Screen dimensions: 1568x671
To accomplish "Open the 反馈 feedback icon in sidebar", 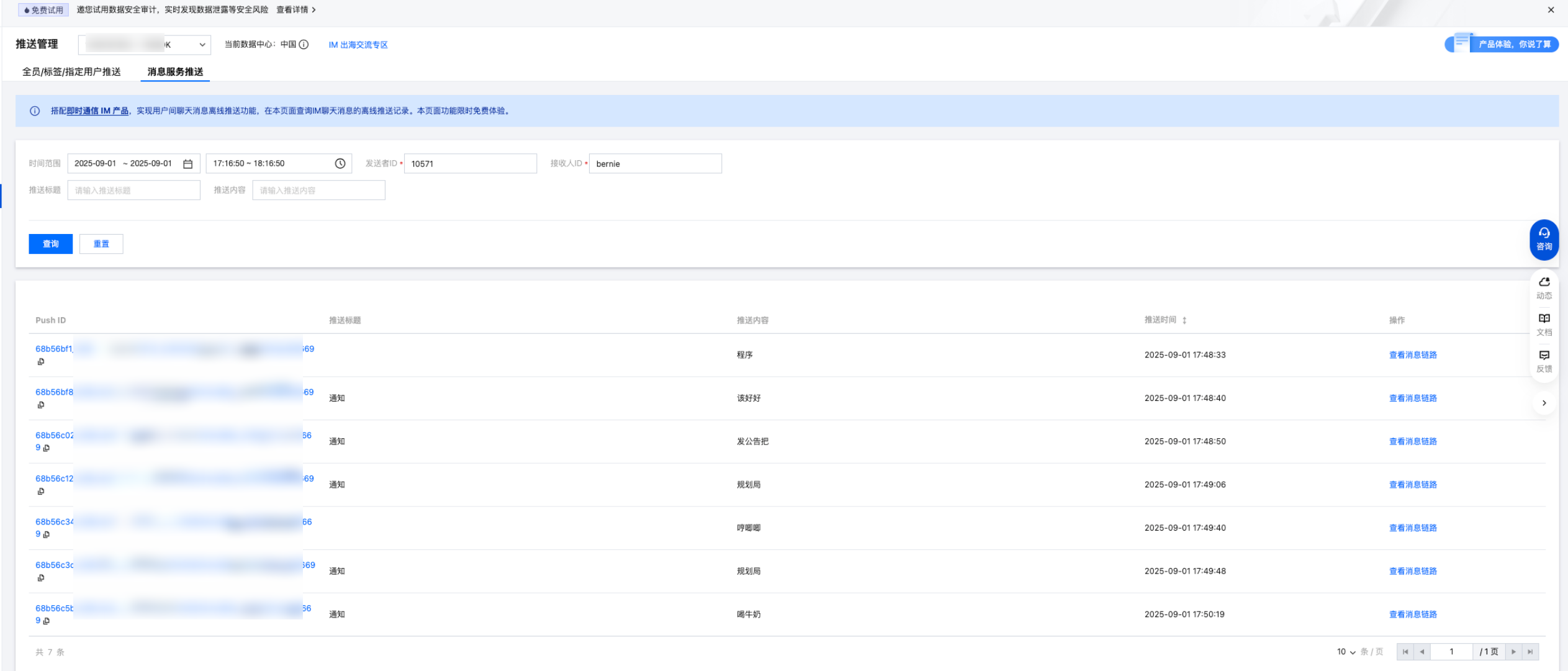I will point(1544,360).
